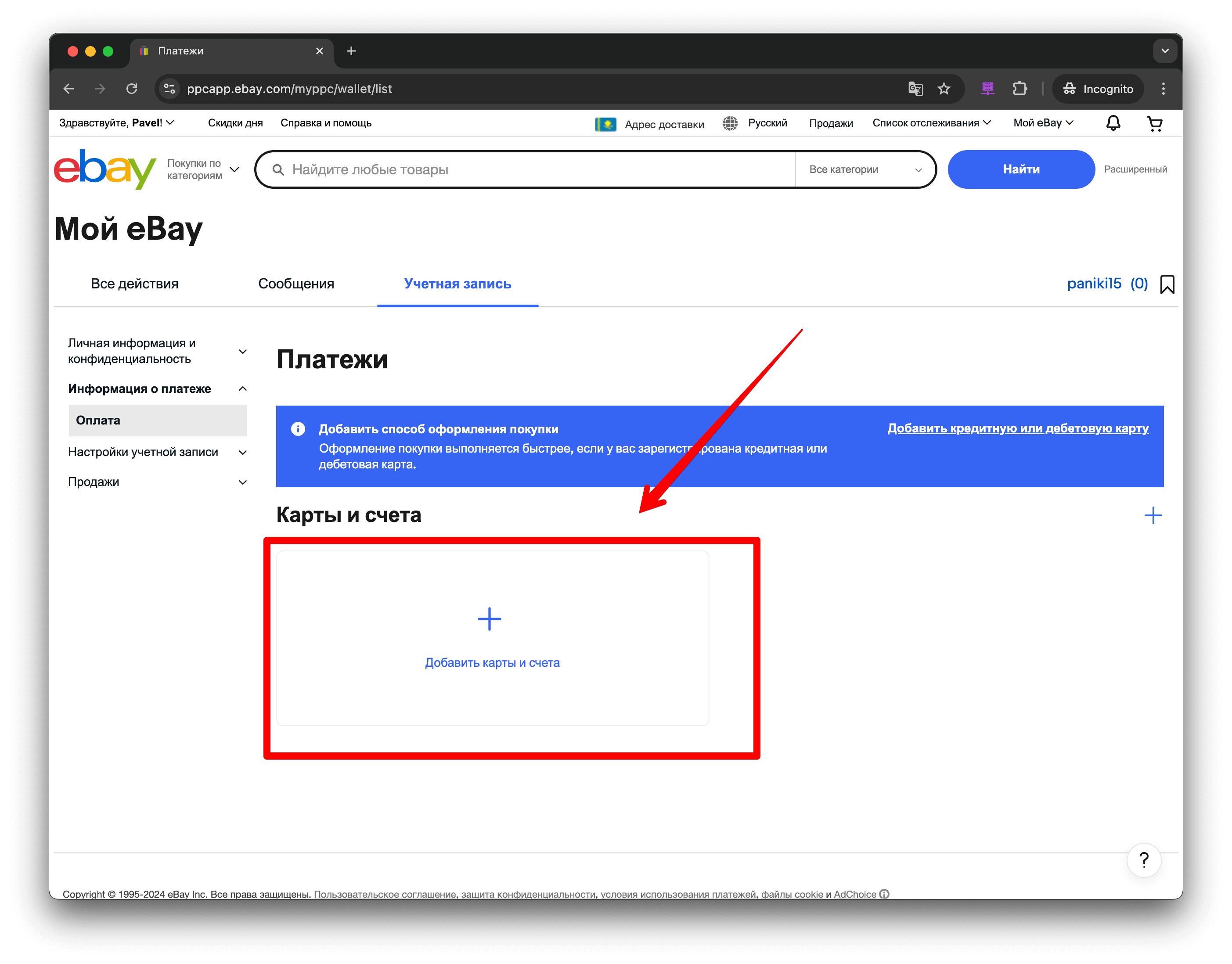Click the Google Translate icon
Viewport: 1232px width, 964px height.
coord(915,89)
